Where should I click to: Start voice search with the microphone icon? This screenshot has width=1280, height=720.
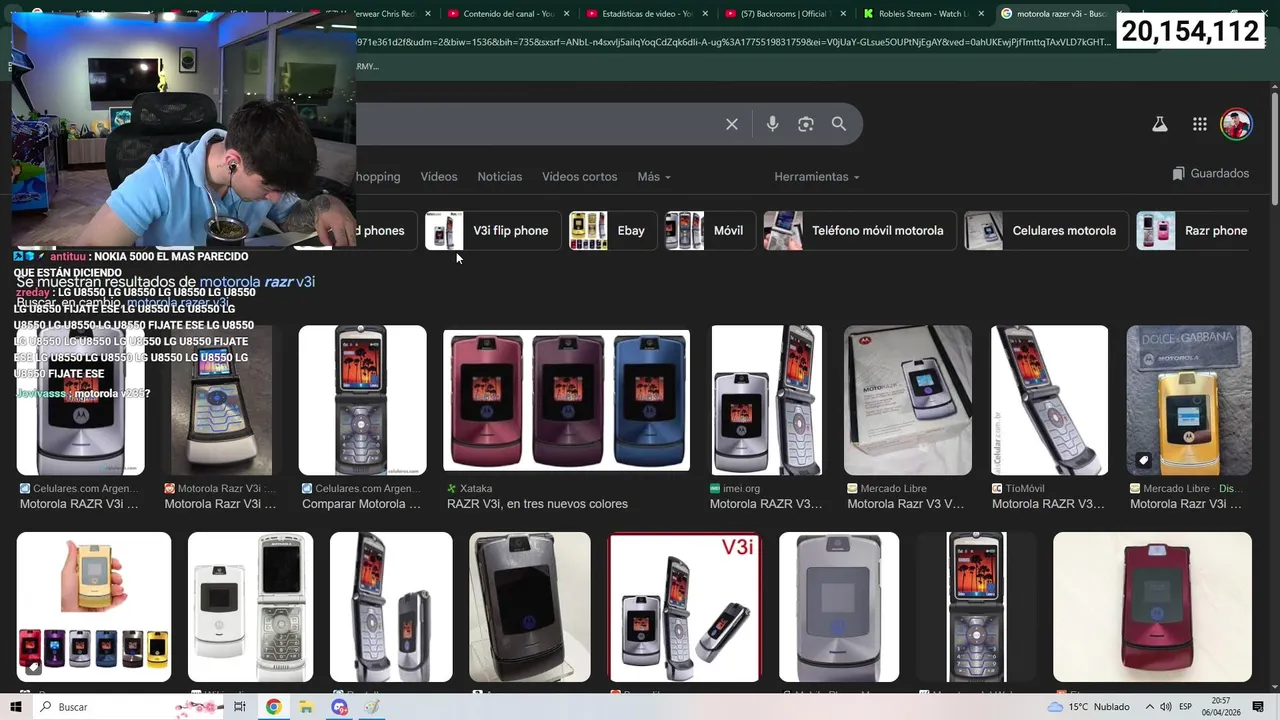tap(772, 124)
